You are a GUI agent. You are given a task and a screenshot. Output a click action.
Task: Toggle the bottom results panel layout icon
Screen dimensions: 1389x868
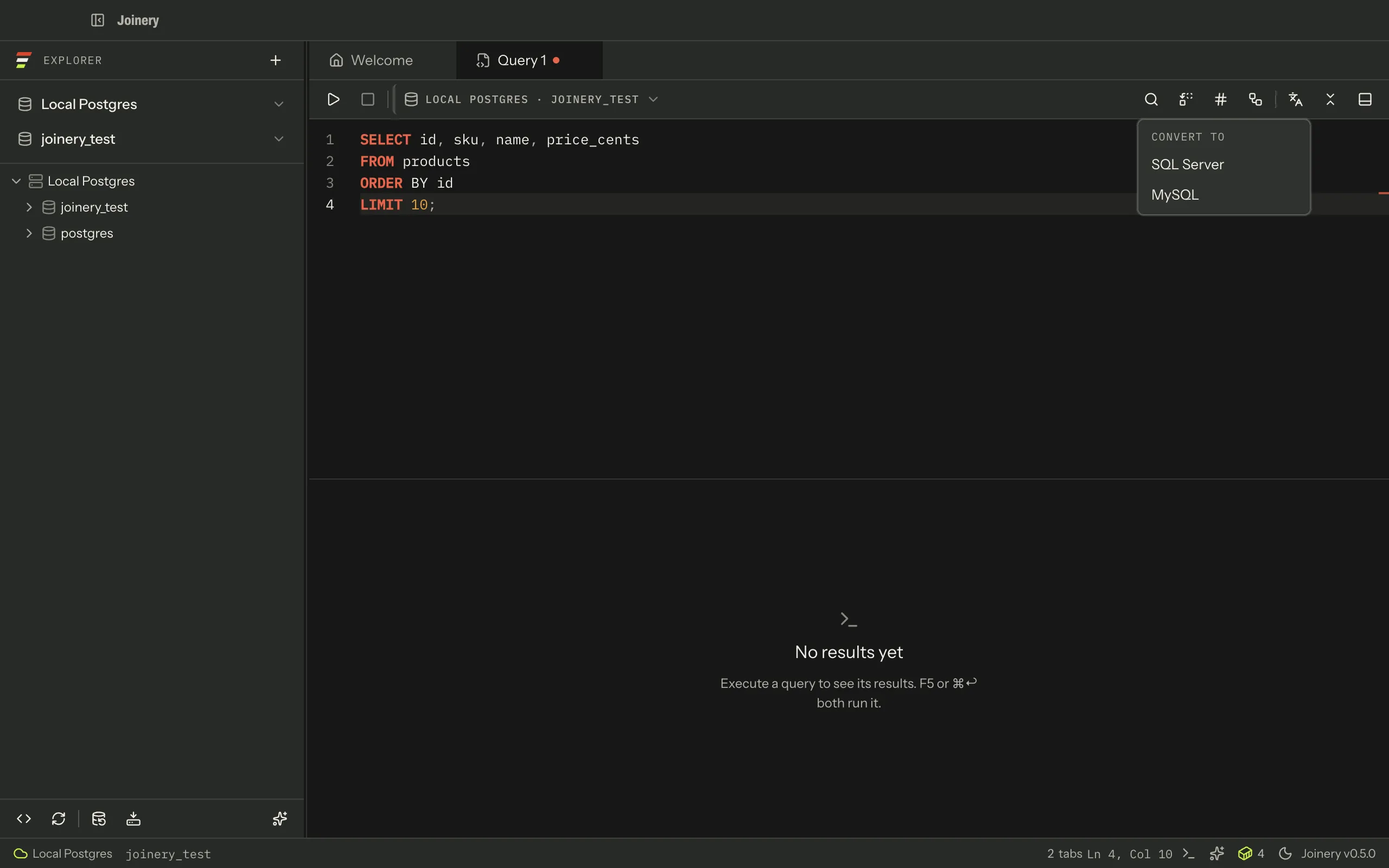pyautogui.click(x=1365, y=99)
